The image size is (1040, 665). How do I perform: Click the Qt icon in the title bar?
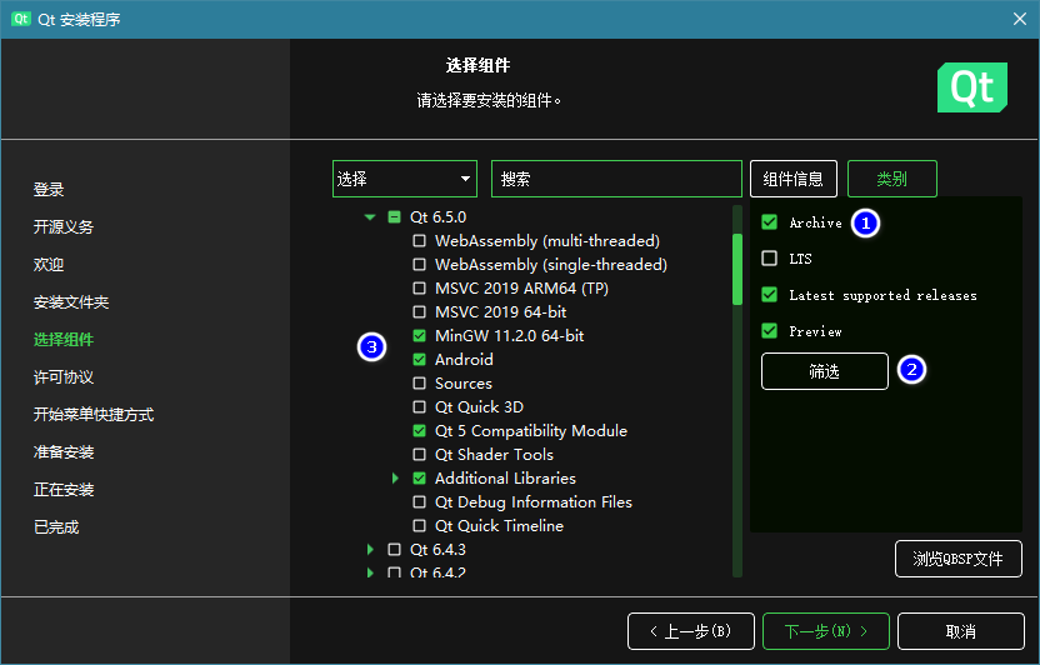tap(21, 19)
